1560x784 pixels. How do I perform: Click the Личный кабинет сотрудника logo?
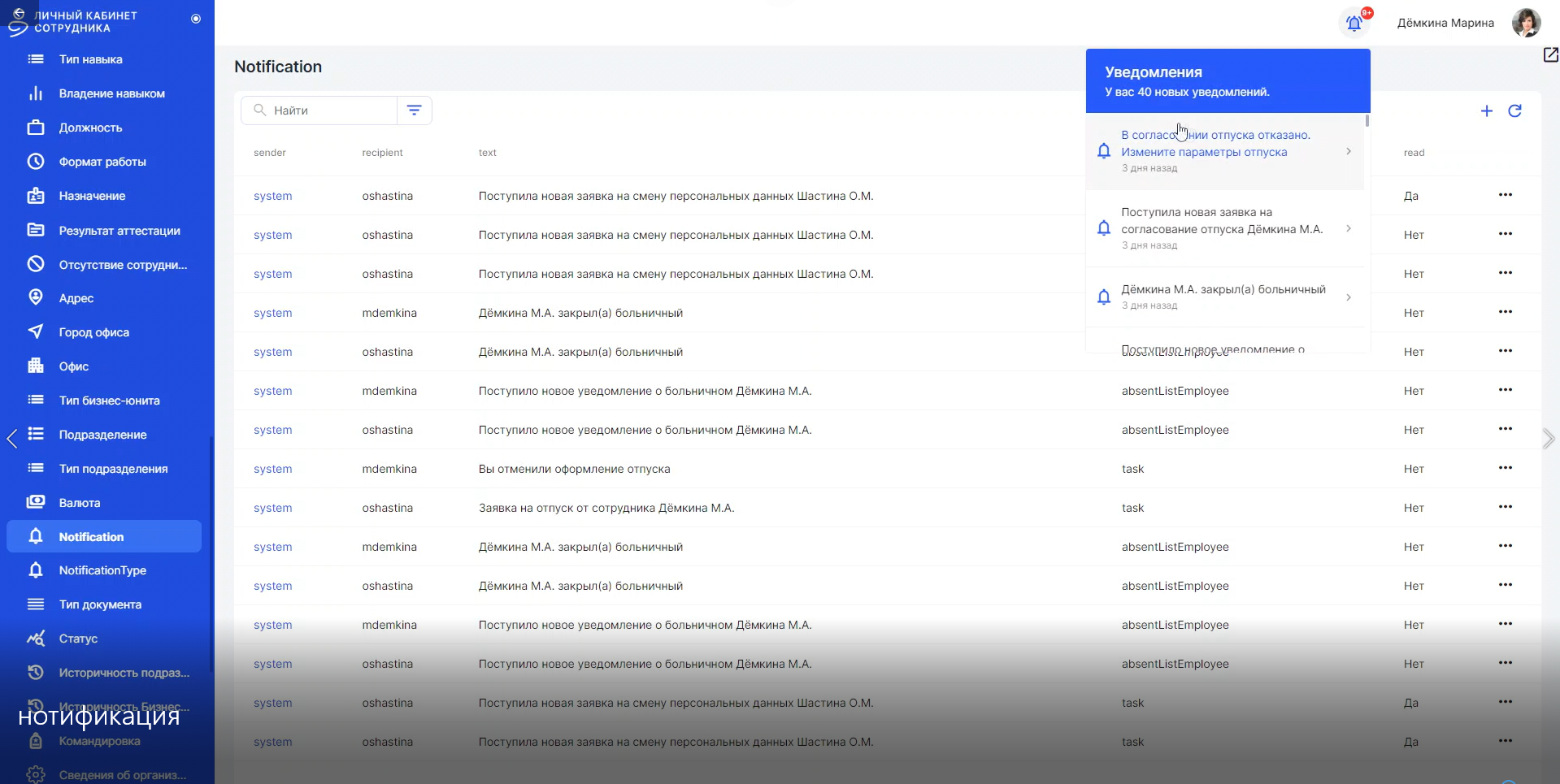click(x=72, y=22)
